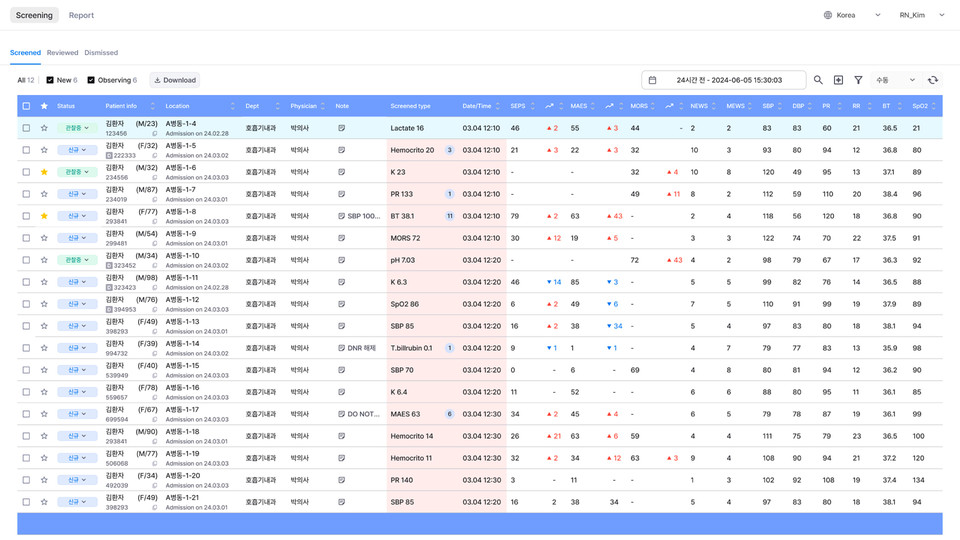The width and height of the screenshot is (960, 540).
Task: Click the Download button
Action: tap(175, 80)
